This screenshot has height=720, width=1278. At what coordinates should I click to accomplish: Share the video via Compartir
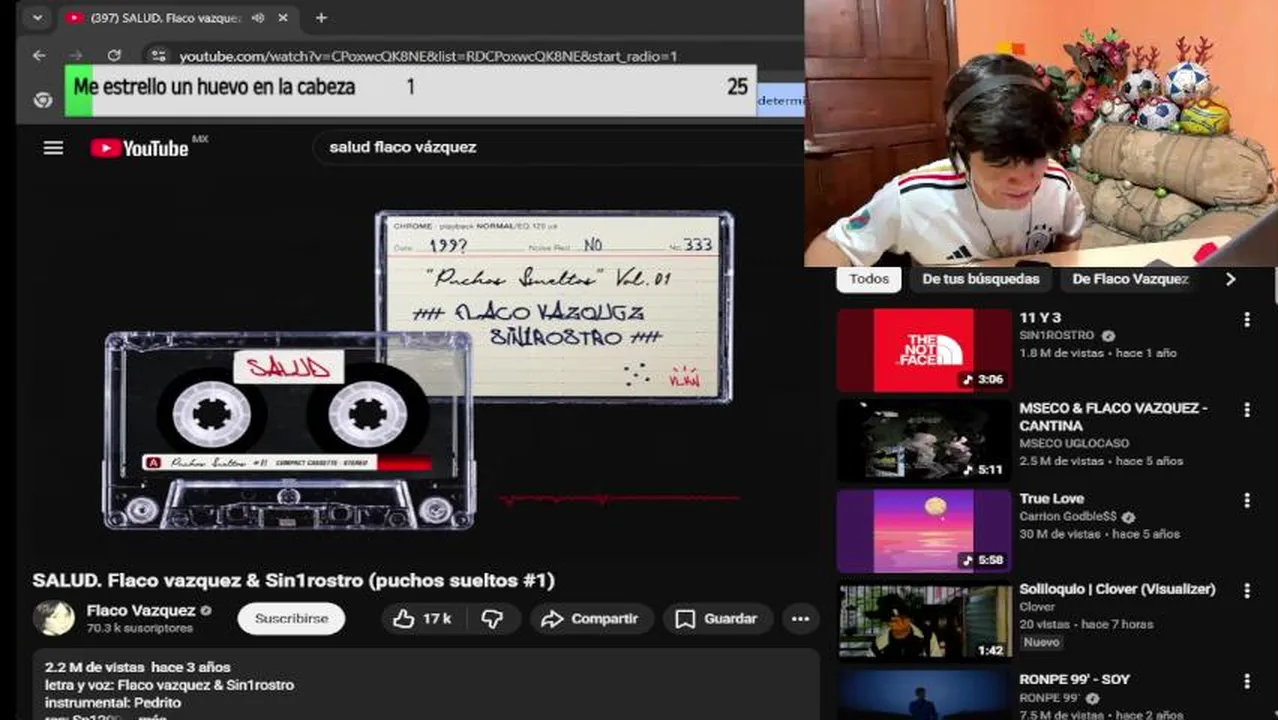pyautogui.click(x=591, y=619)
